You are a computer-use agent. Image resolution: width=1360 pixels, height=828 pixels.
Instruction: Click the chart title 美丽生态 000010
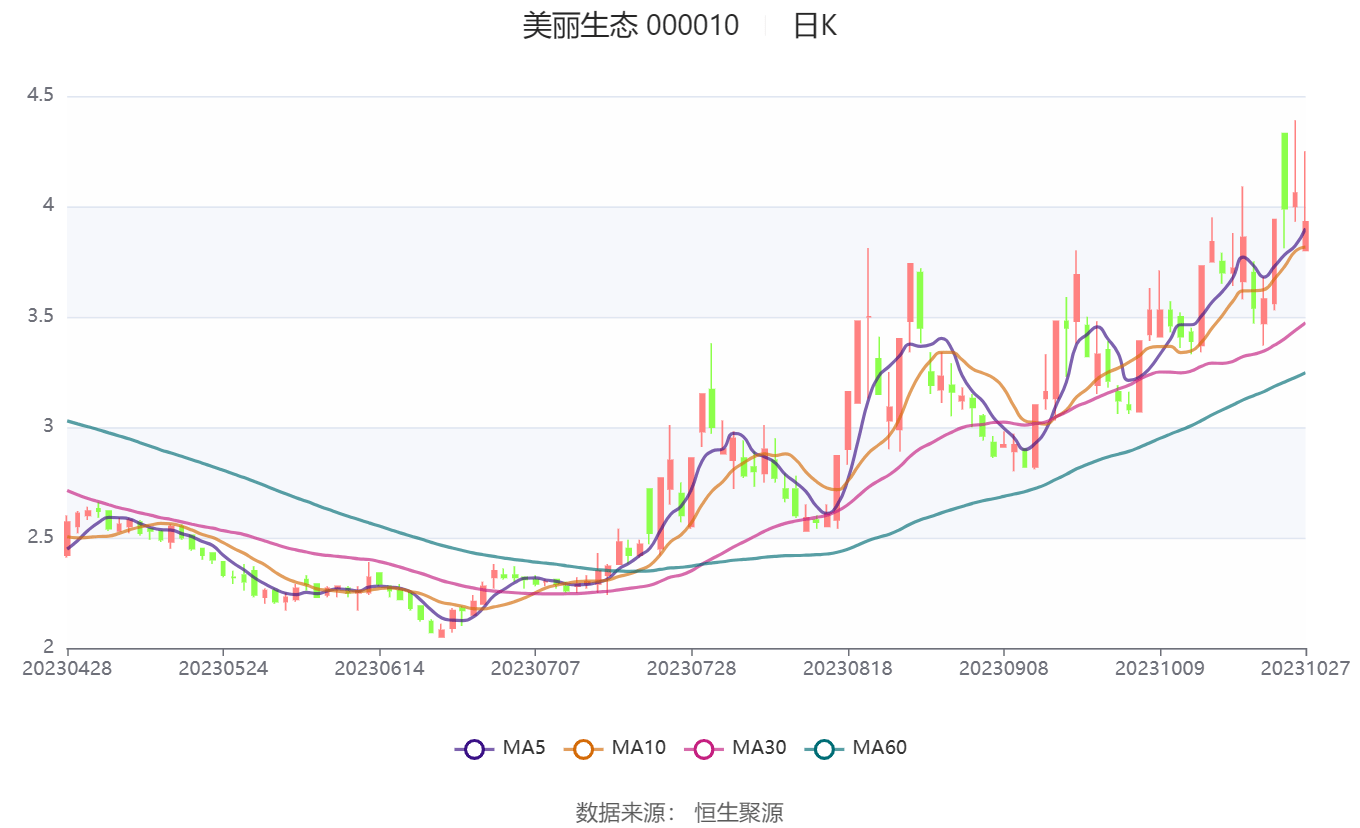point(630,26)
